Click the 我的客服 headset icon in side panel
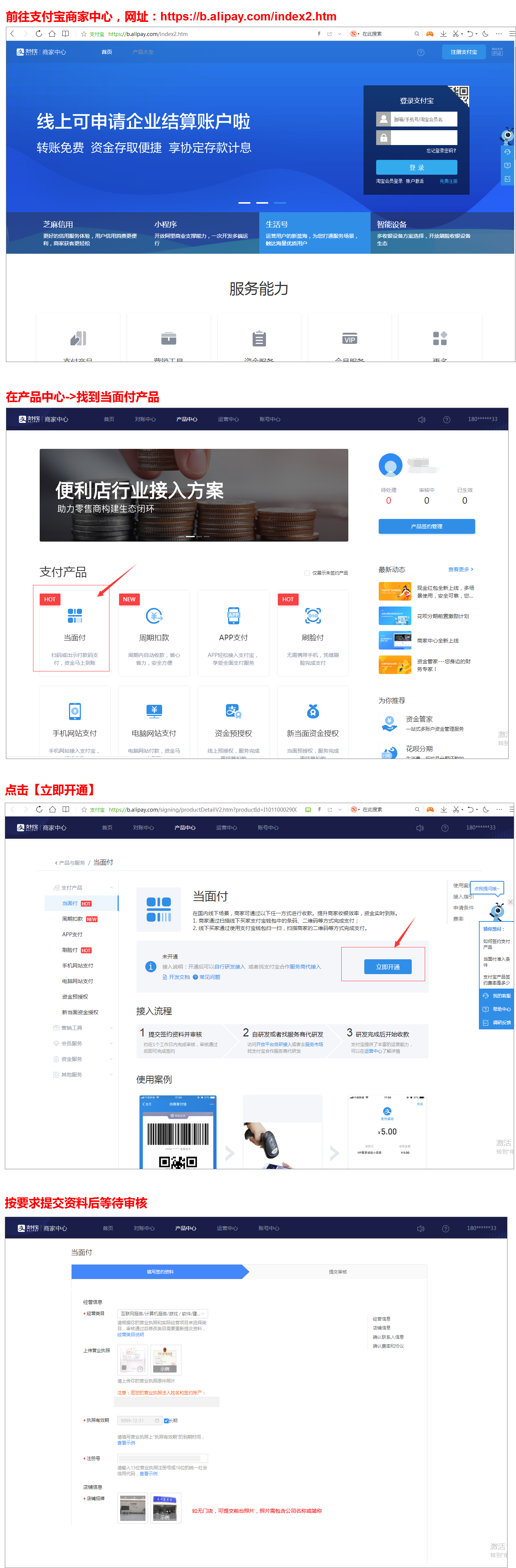This screenshot has height=1568, width=516. pos(486,996)
